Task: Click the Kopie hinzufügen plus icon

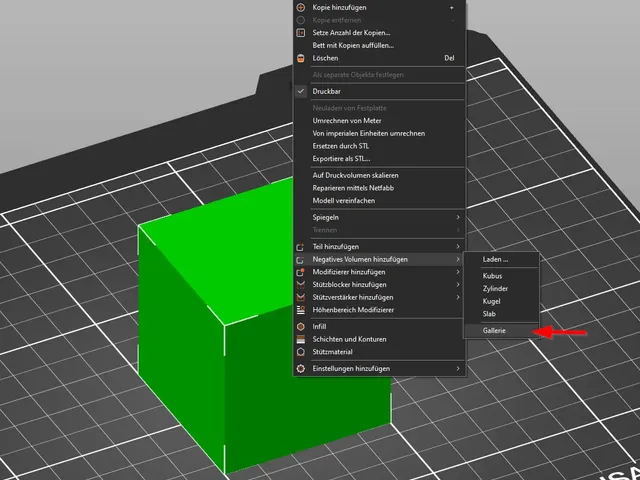Action: 301,7
